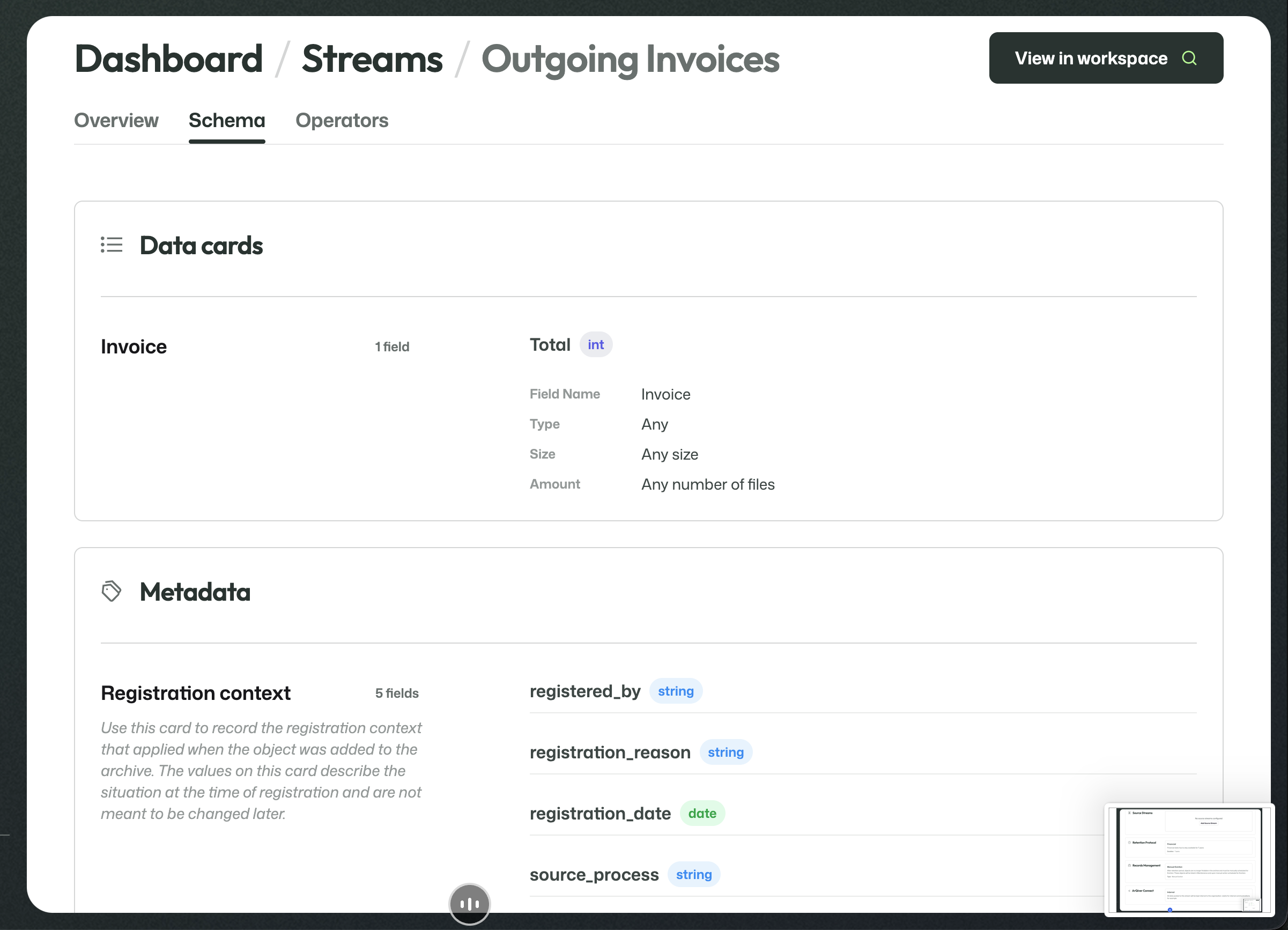Click the '1 field' count label
This screenshot has height=930, width=1288.
click(392, 346)
